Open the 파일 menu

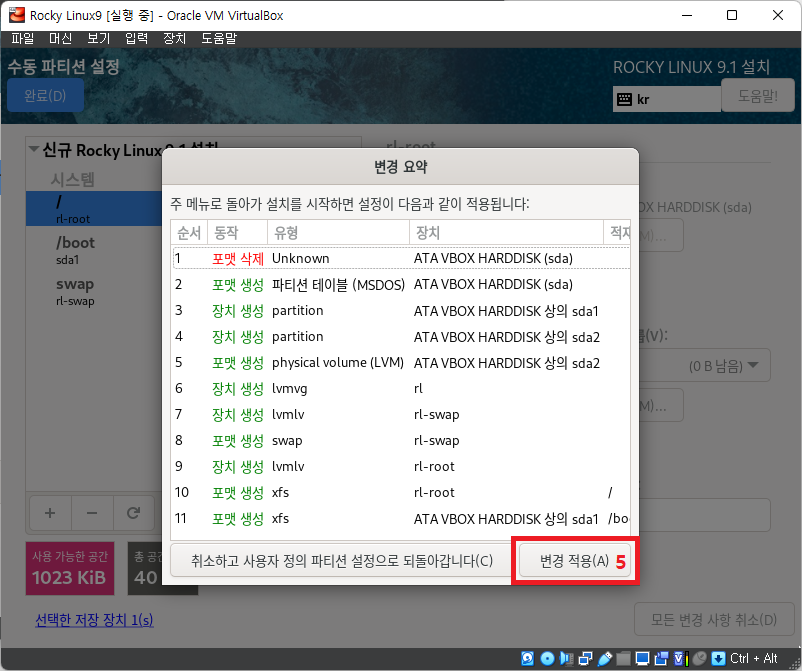click(23, 38)
